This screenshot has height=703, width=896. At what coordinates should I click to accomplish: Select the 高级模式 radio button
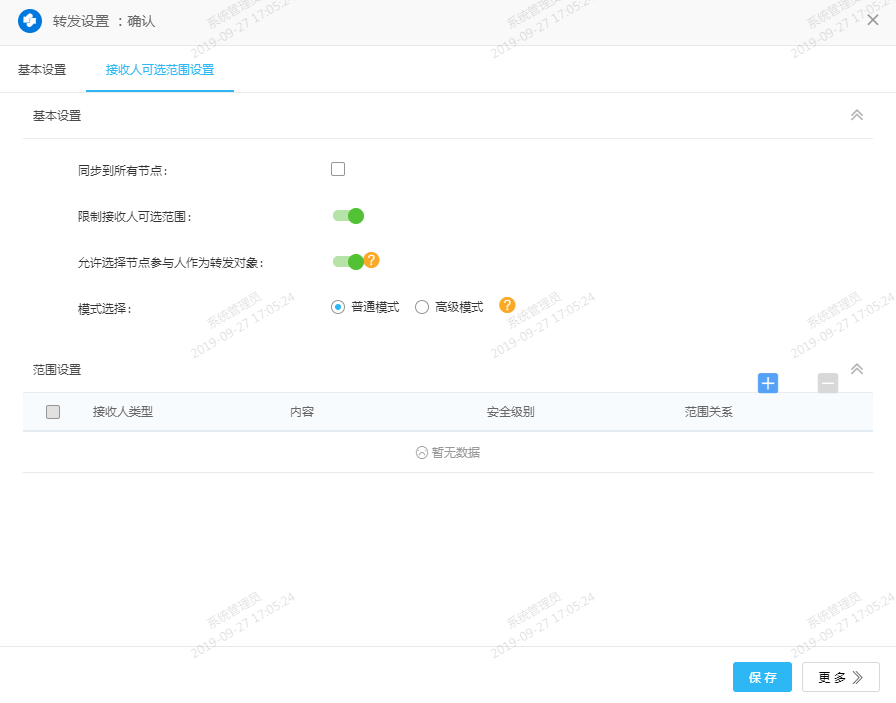(x=422, y=307)
